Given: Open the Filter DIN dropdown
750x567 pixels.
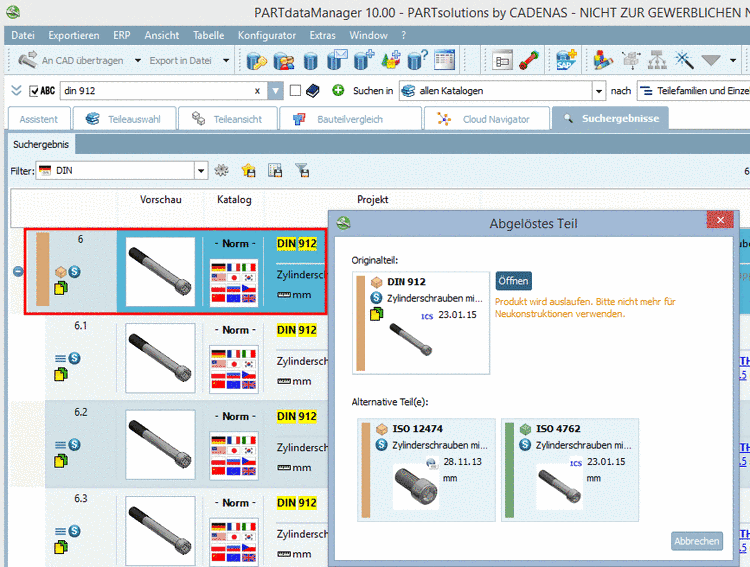Looking at the screenshot, I should click(x=201, y=170).
